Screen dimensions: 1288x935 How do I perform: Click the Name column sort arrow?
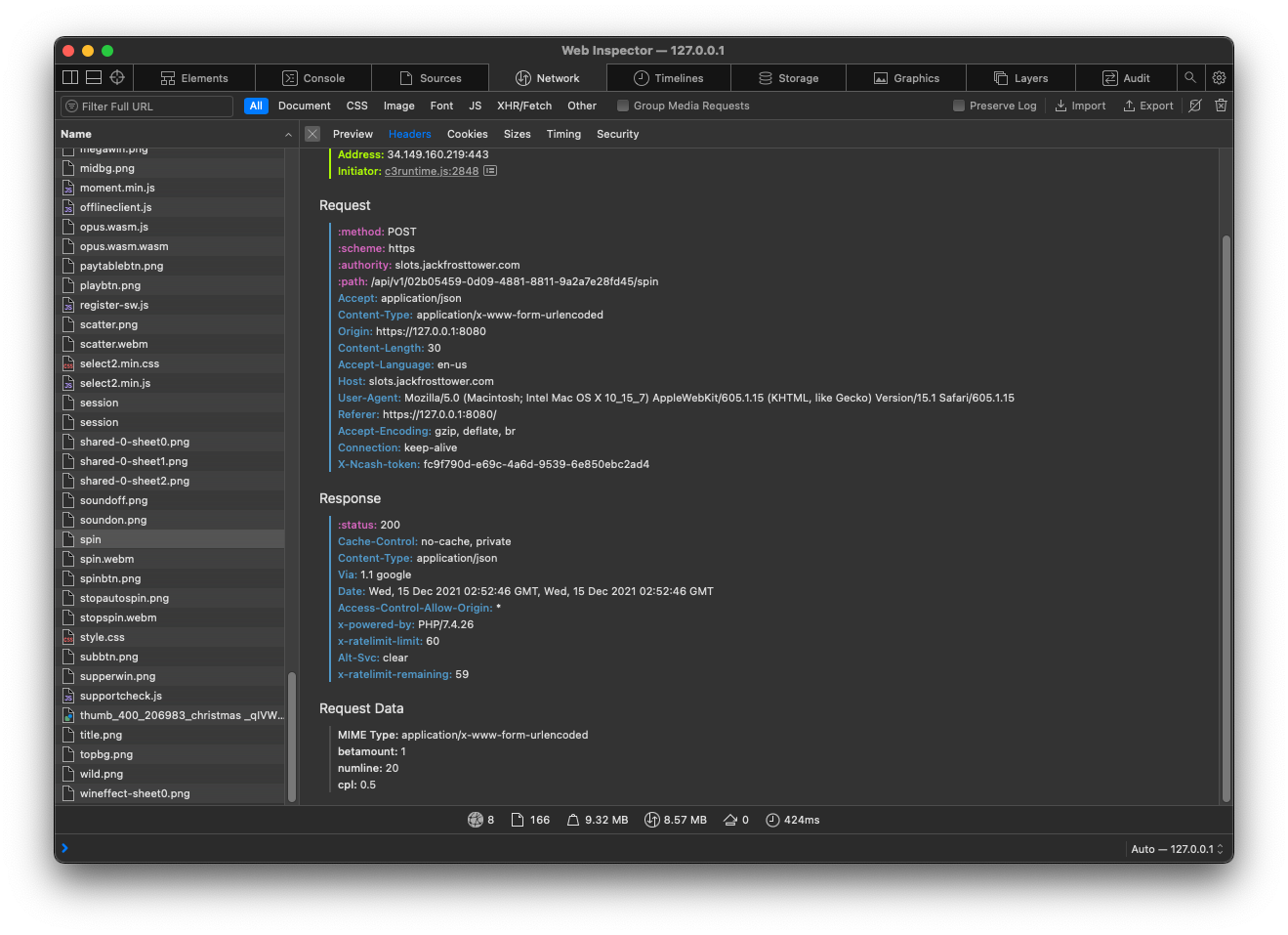(x=288, y=135)
